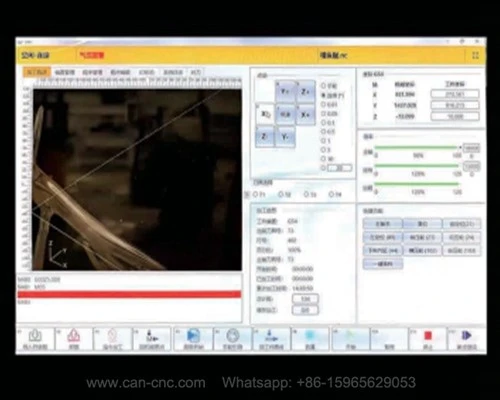
Task: Click the top-left button in the quick function grid
Action: (382, 224)
